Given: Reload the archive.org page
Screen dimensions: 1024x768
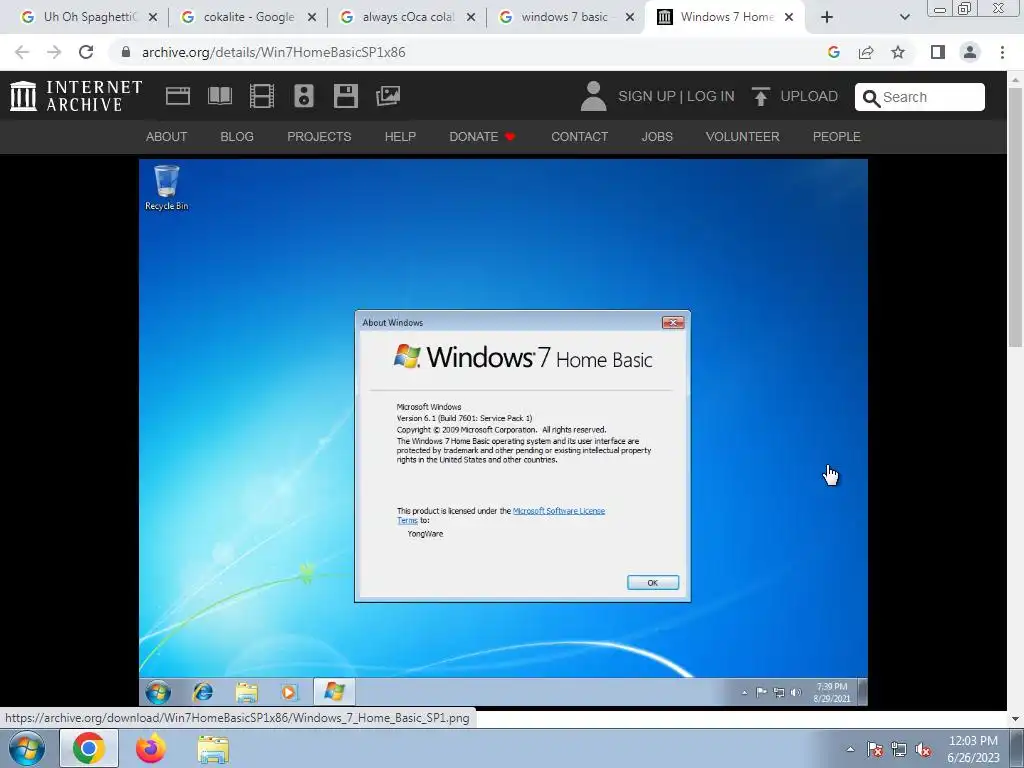Looking at the screenshot, I should coord(86,52).
